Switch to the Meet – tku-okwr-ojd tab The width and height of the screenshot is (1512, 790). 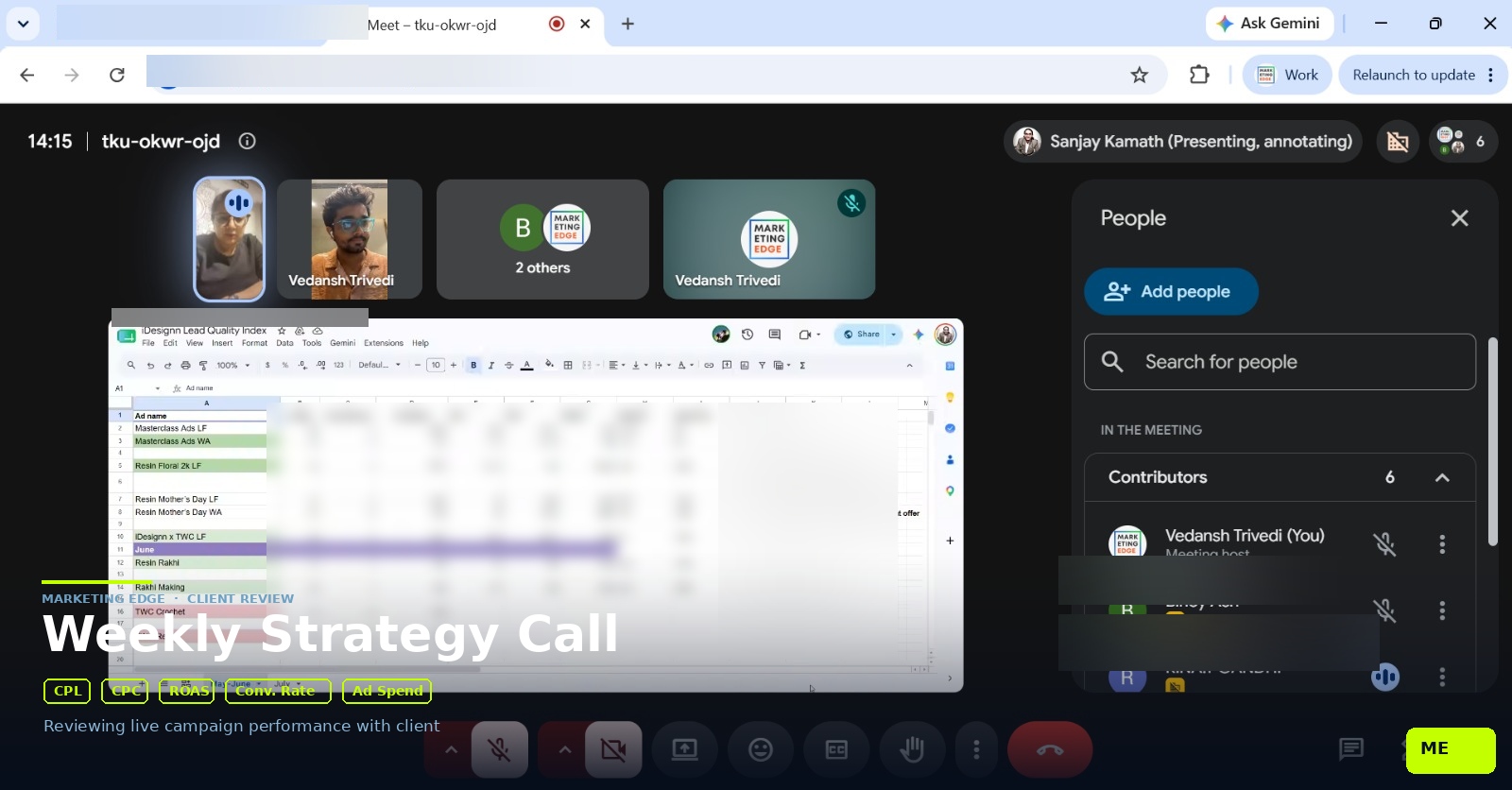click(x=431, y=25)
